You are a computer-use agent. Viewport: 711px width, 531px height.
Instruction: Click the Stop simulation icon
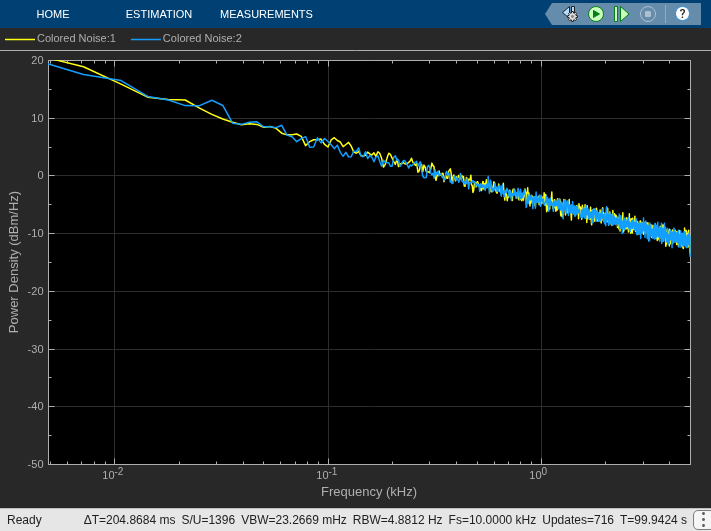click(648, 14)
